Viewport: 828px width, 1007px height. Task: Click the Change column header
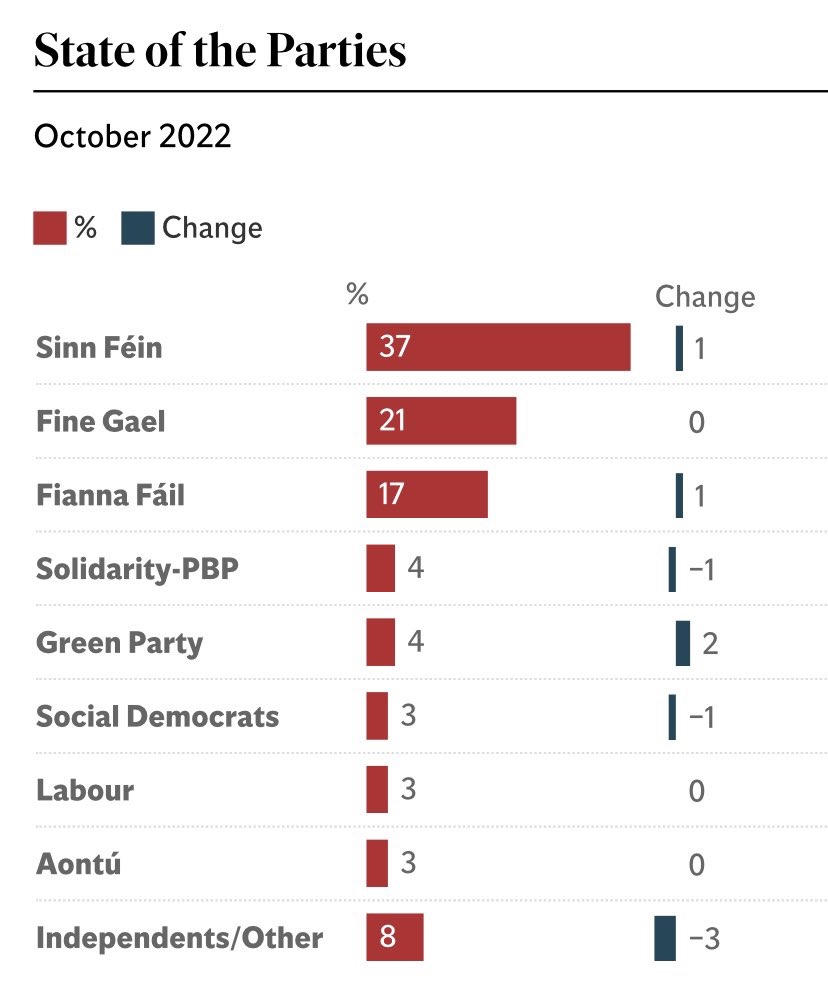tap(705, 297)
